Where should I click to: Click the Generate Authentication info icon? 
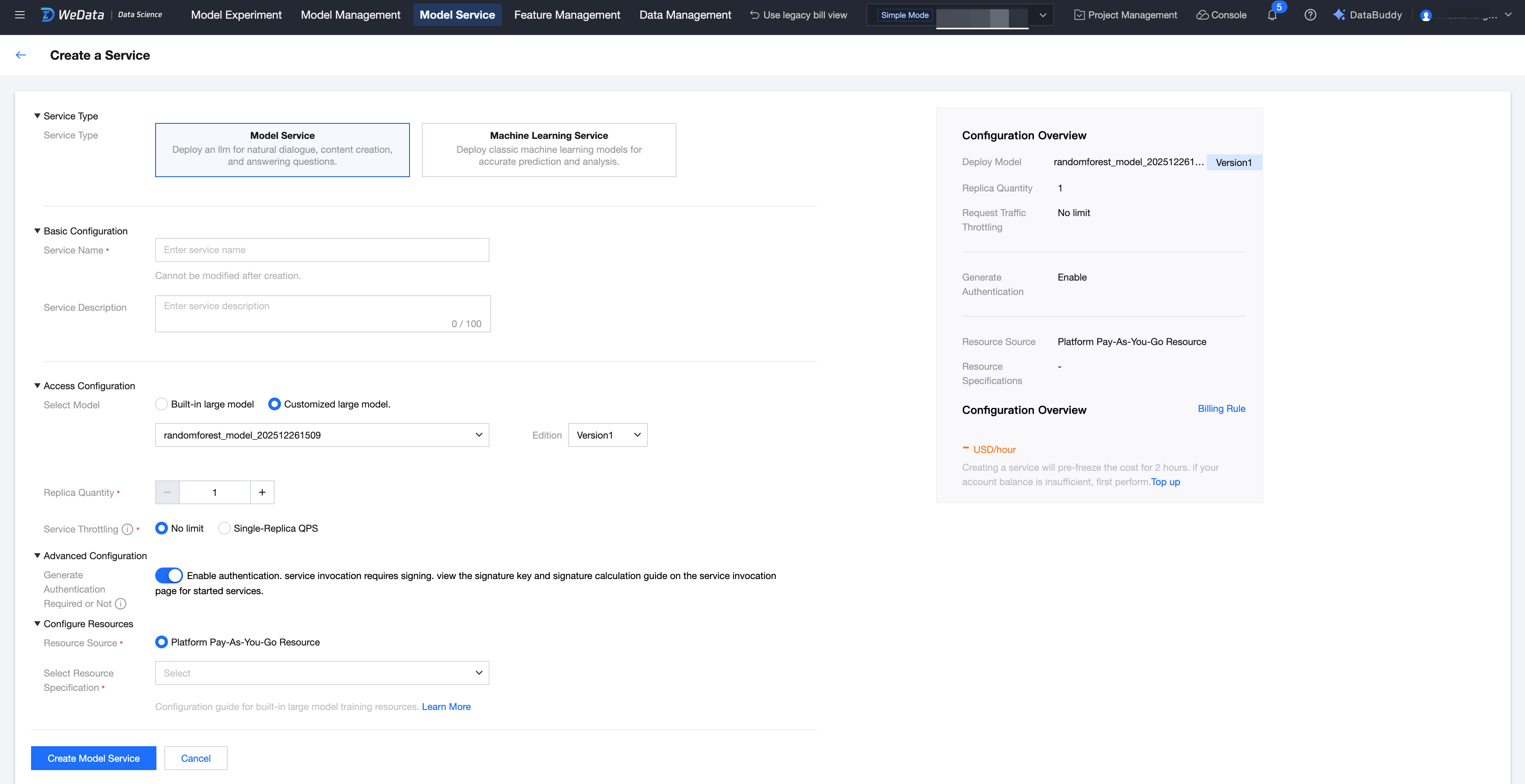(x=121, y=603)
